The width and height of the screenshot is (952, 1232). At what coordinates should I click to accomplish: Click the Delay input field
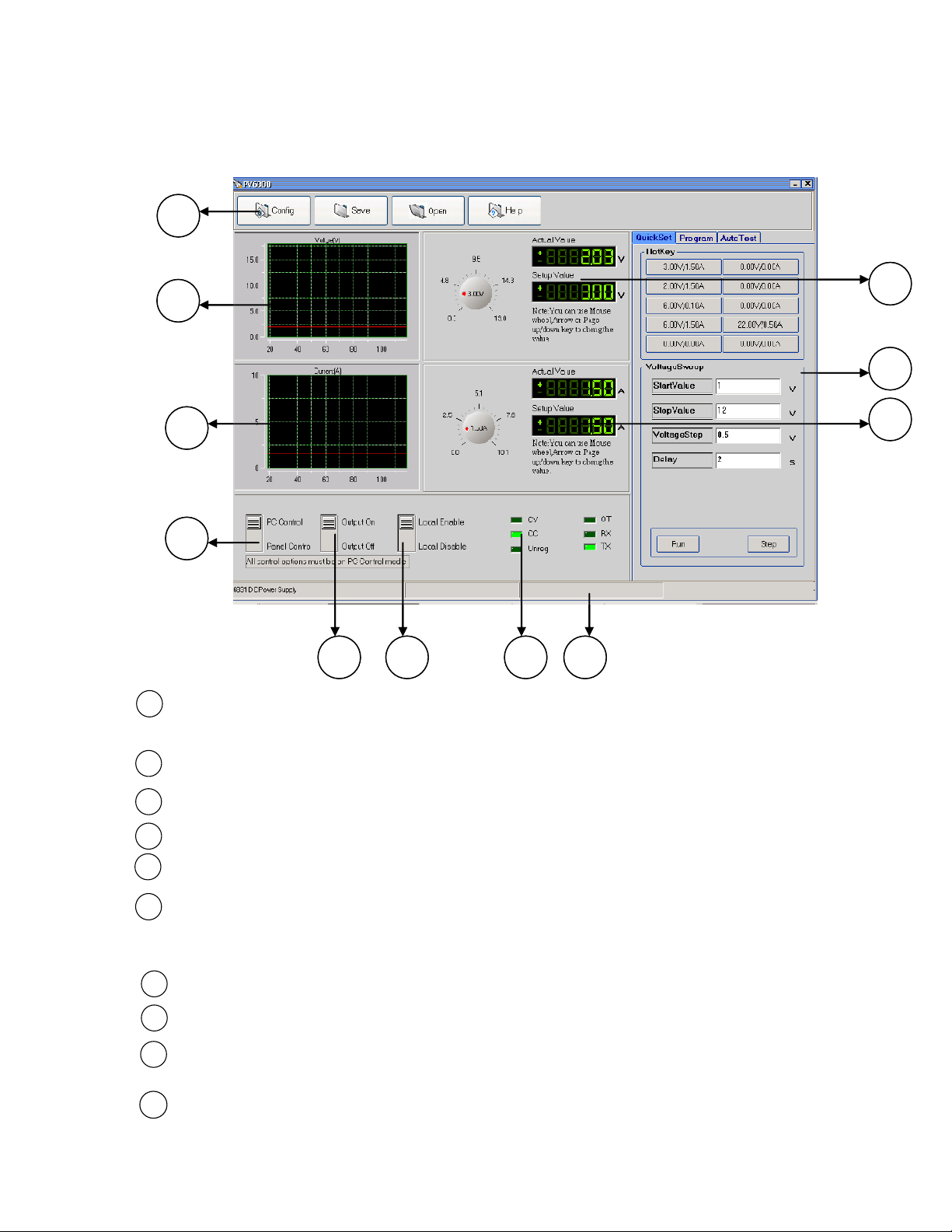[x=748, y=460]
